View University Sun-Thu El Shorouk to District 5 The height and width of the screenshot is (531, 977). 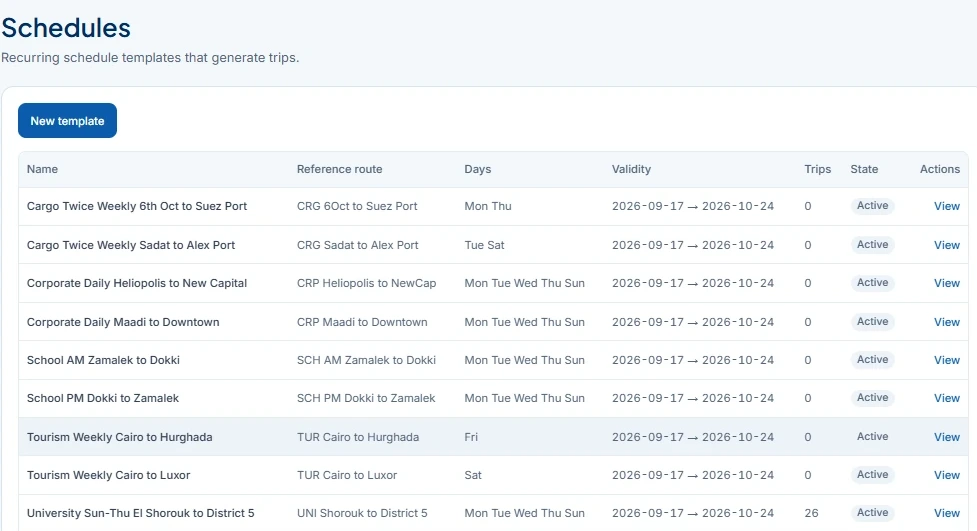[x=946, y=513]
